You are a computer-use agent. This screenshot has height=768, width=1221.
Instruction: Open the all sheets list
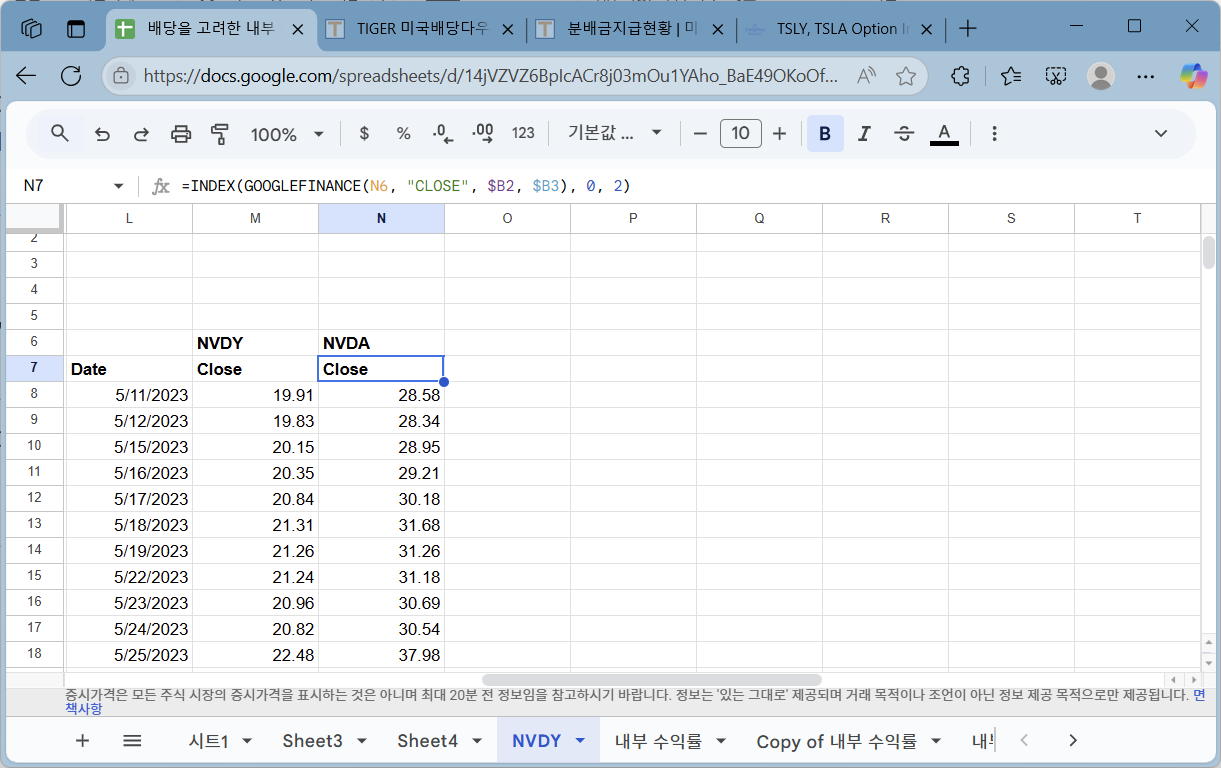click(132, 741)
